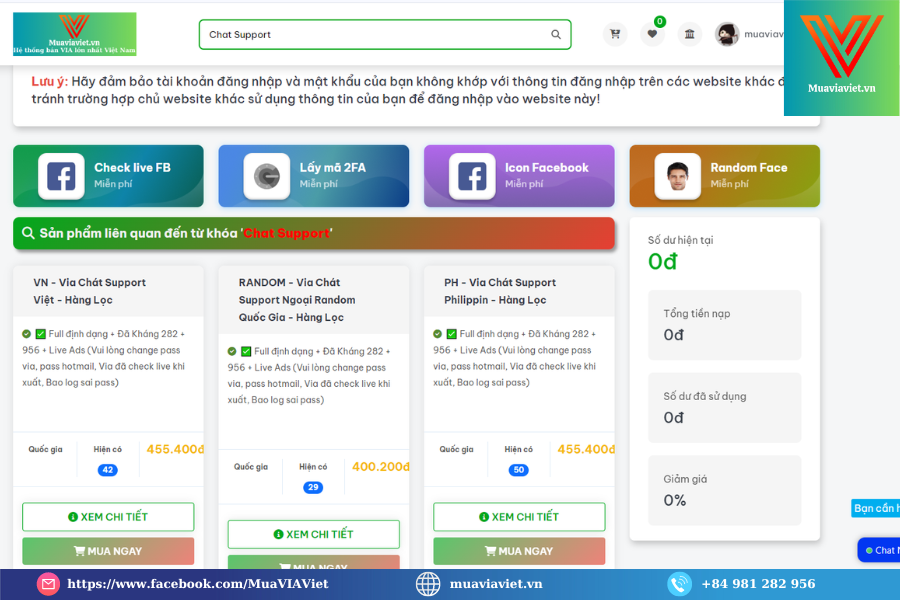Click title 'PH - Via Chát Support Philippin'
Viewport: 900px width, 600px height.
(500, 291)
